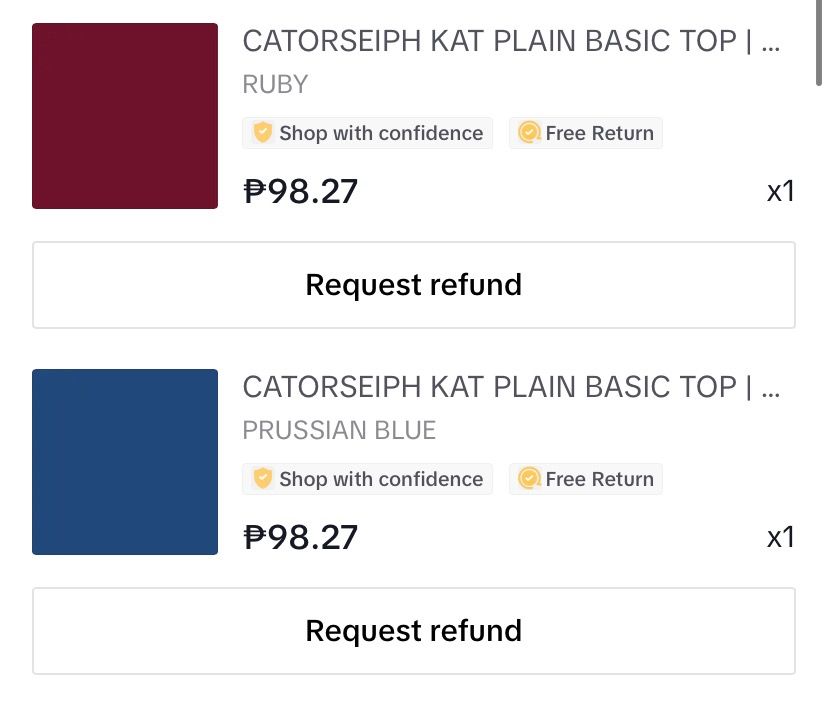Viewport: 828px width, 701px height.
Task: Click the x1 quantity on the Ruby item
Action: [782, 190]
